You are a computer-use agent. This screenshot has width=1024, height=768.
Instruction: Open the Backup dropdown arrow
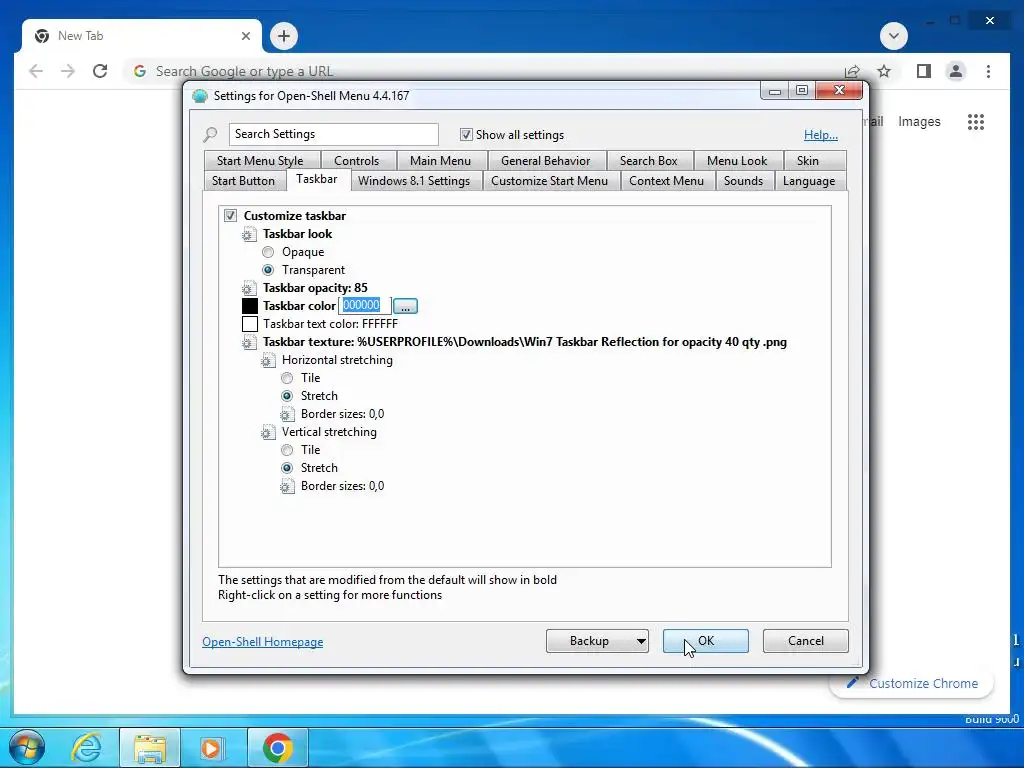[x=641, y=641]
